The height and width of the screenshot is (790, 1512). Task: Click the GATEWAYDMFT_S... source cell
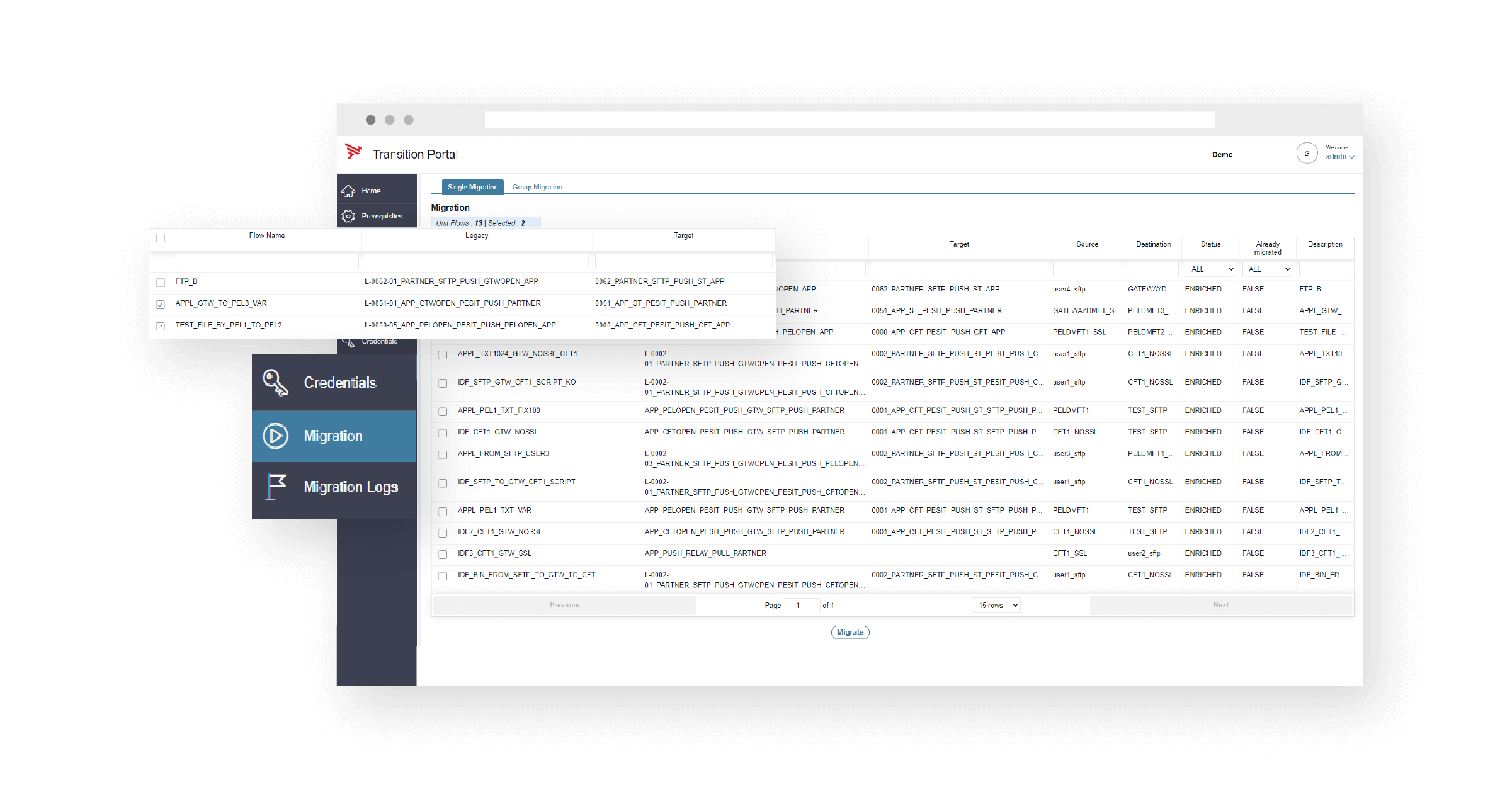coord(1086,311)
